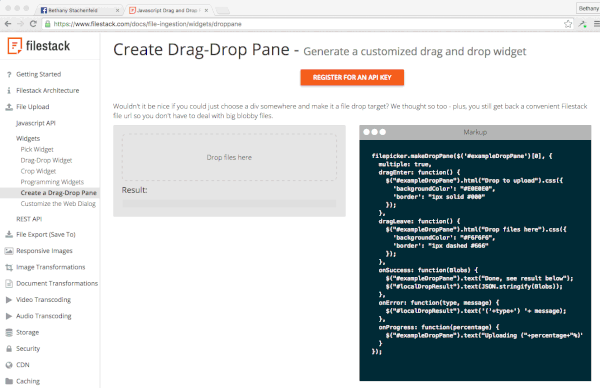600x388 pixels.
Task: Click the filestack logo
Action: [x=39, y=46]
